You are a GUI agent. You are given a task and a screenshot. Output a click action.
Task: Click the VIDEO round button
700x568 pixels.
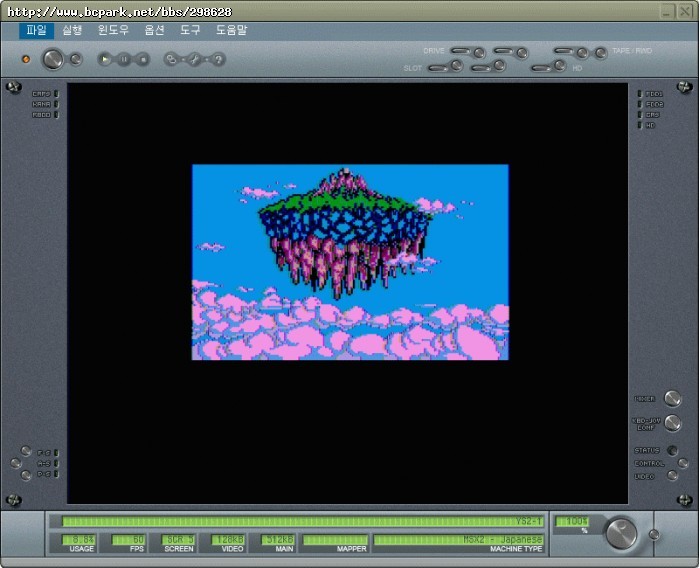(672, 476)
